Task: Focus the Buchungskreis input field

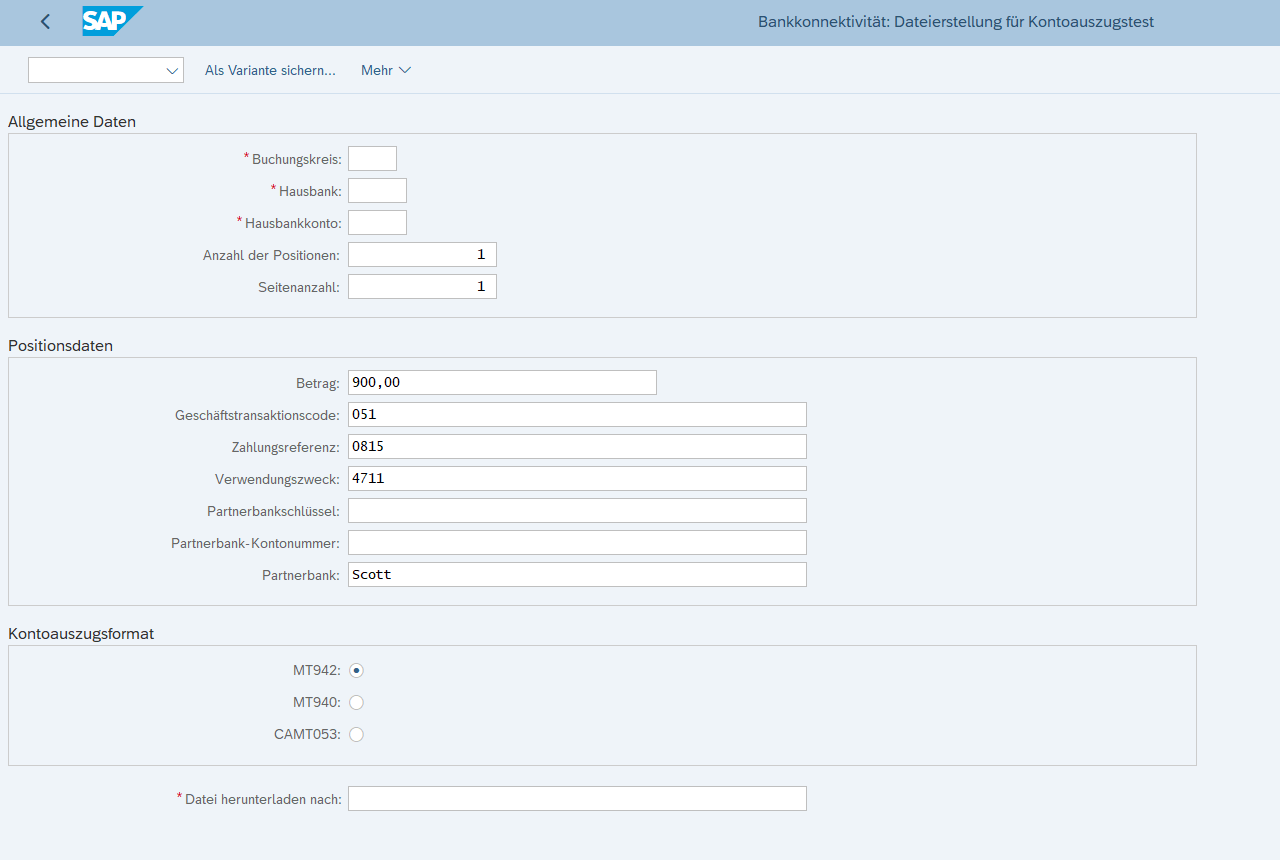Action: click(372, 159)
